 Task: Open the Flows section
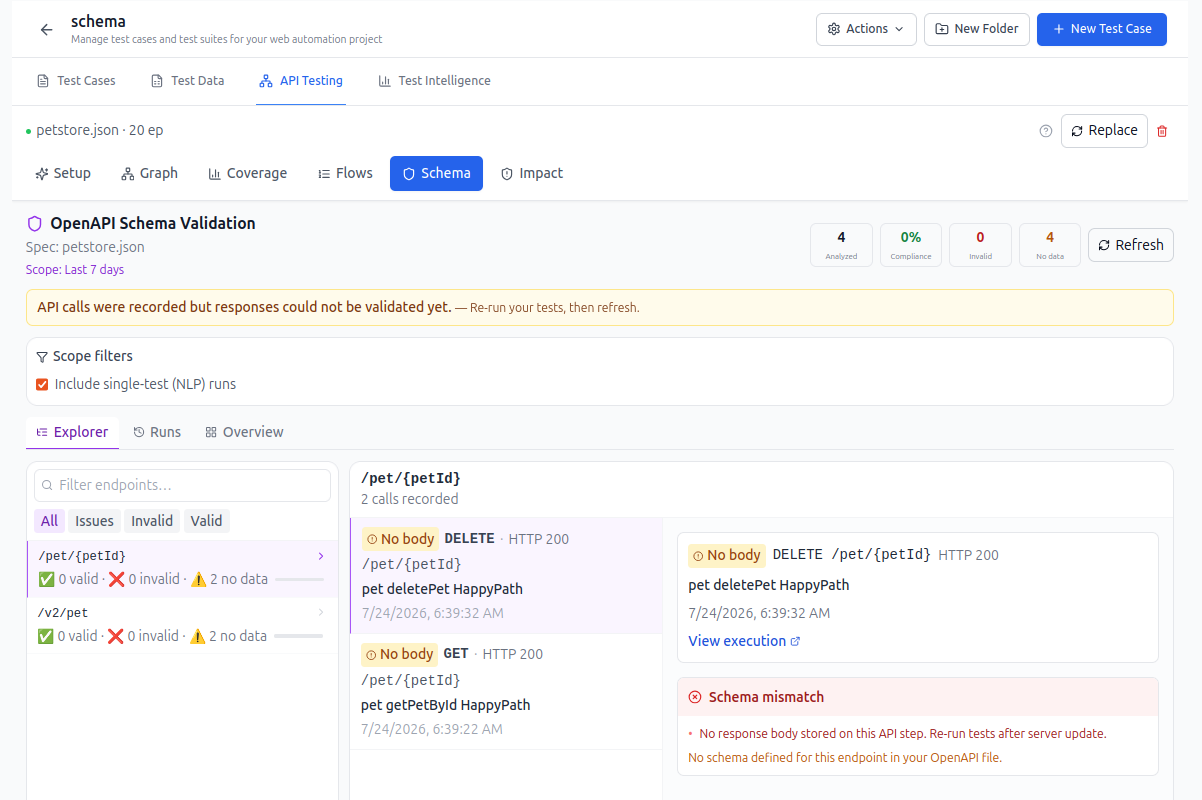point(345,173)
